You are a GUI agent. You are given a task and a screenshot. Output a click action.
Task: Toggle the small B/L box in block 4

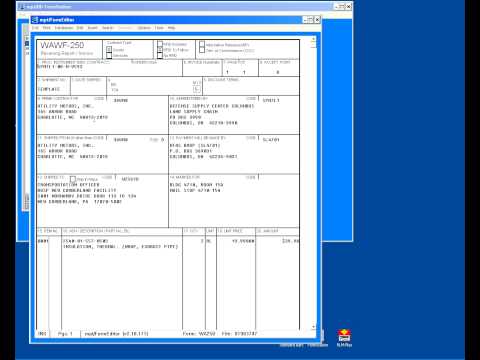pos(196,89)
